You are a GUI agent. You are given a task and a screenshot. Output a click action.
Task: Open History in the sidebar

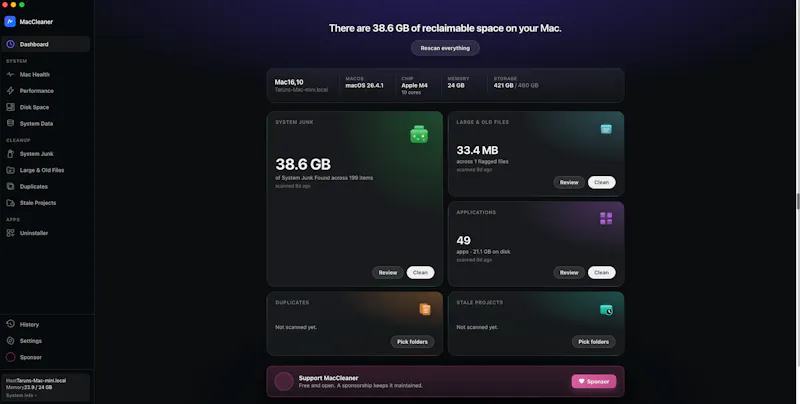45,324
